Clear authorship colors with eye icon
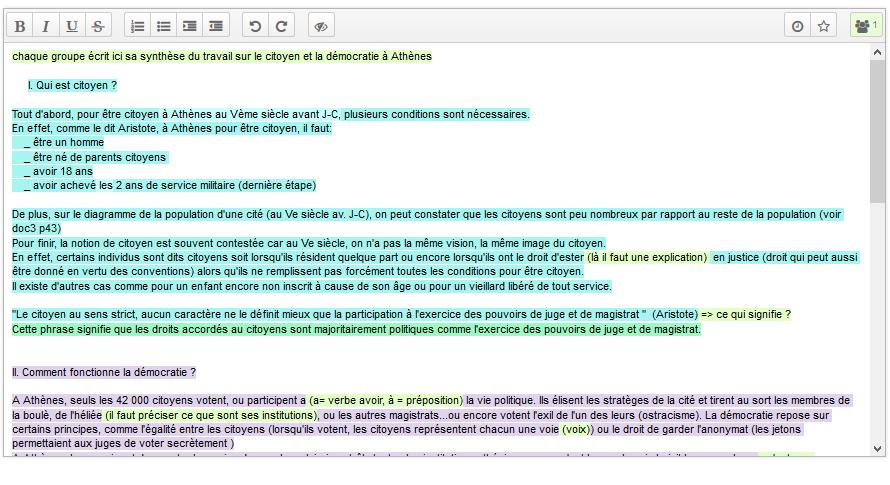This screenshot has width=890, height=485. click(x=320, y=26)
